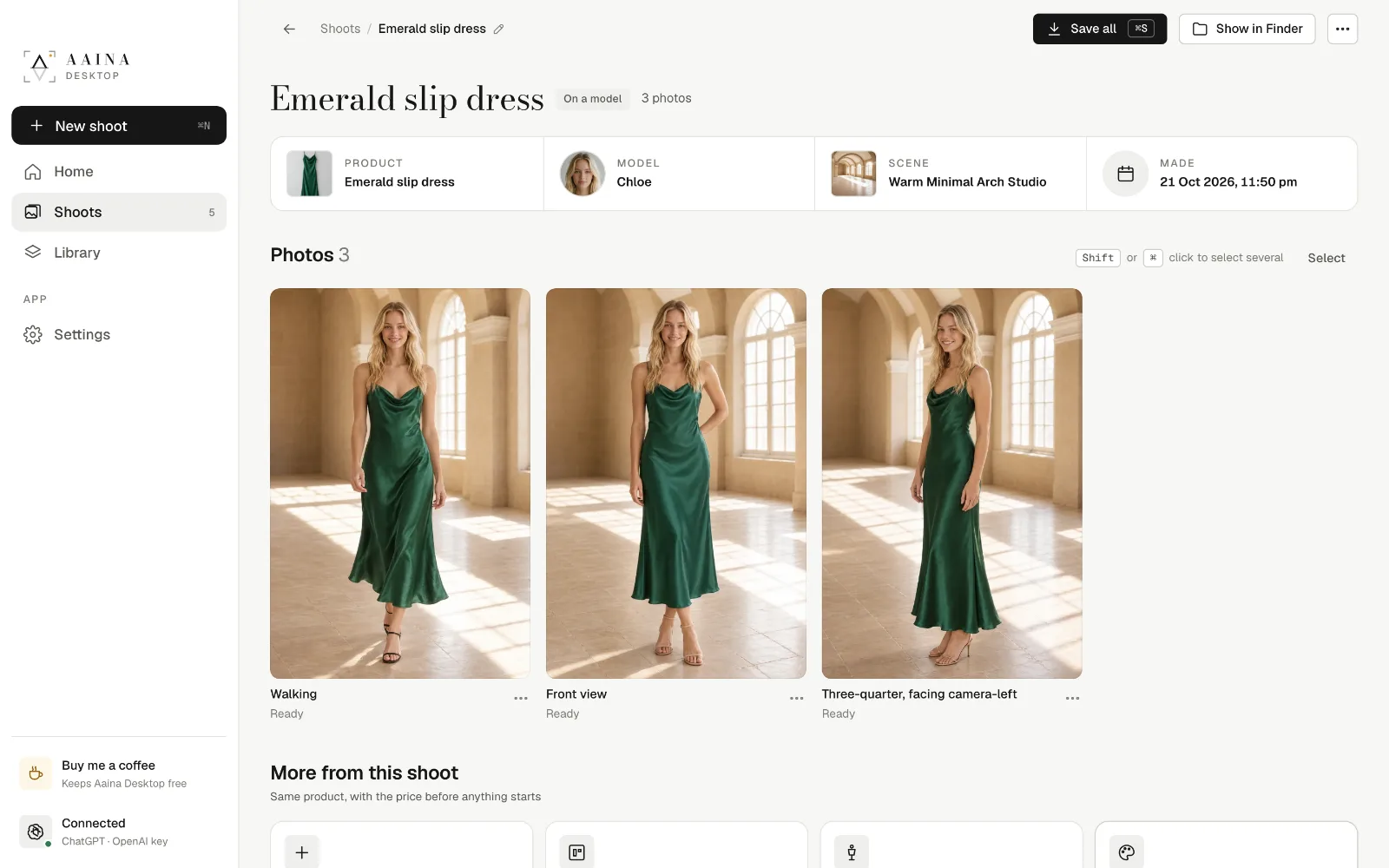Click the back arrow icon
1389x868 pixels.
pyautogui.click(x=289, y=29)
